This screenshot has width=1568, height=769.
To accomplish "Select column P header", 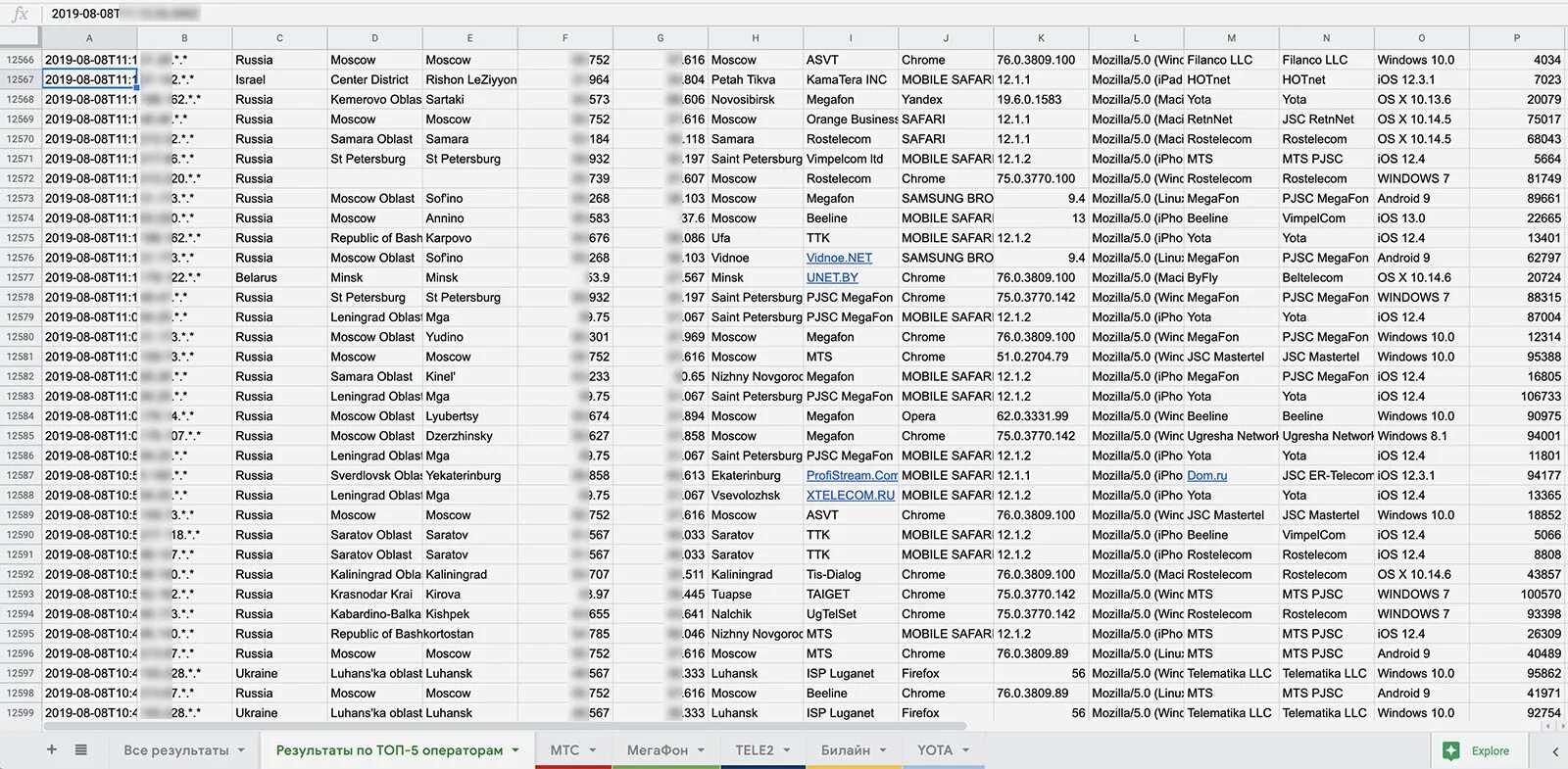I will pos(1516,38).
